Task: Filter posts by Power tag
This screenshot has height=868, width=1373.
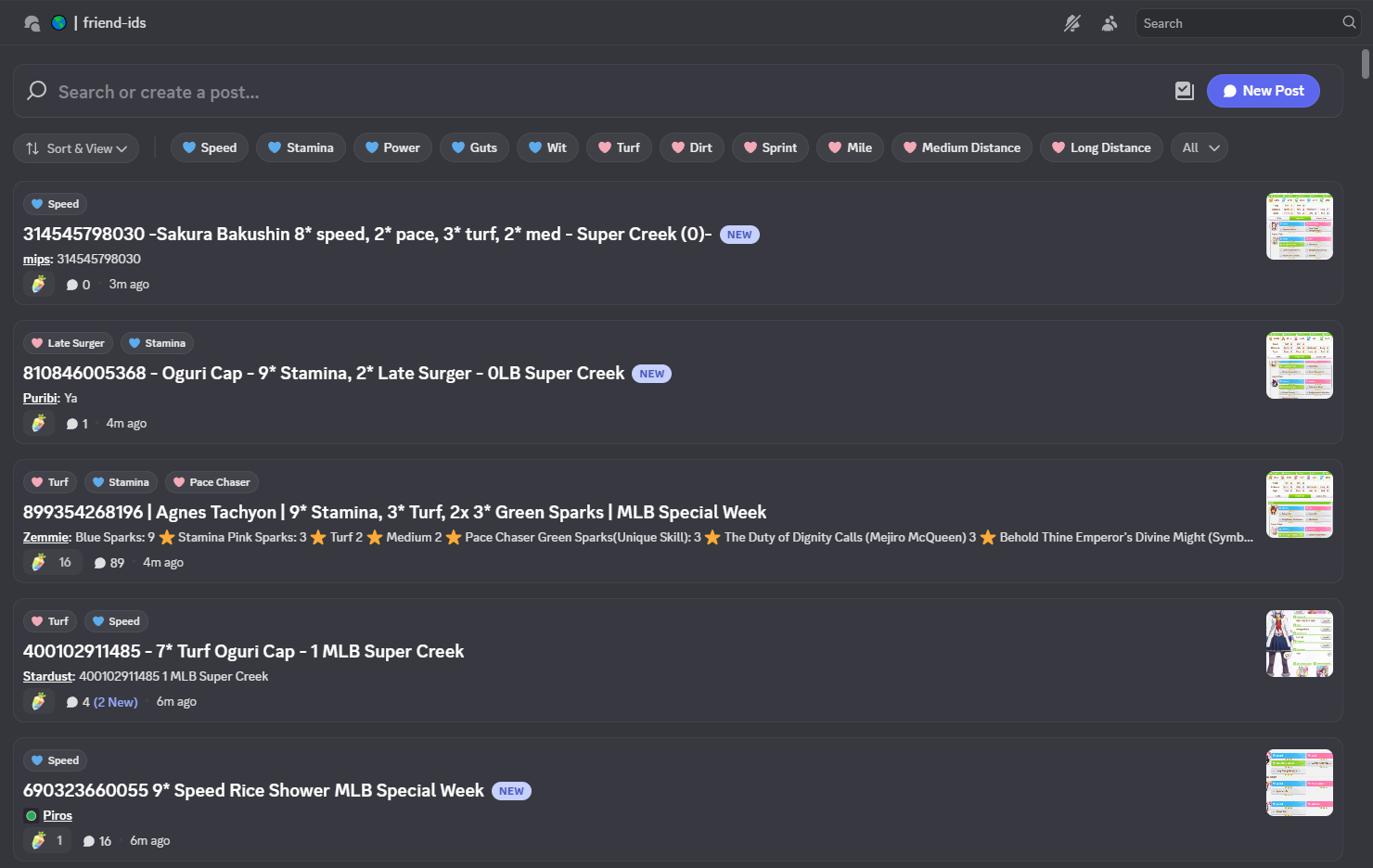Action: pos(392,147)
